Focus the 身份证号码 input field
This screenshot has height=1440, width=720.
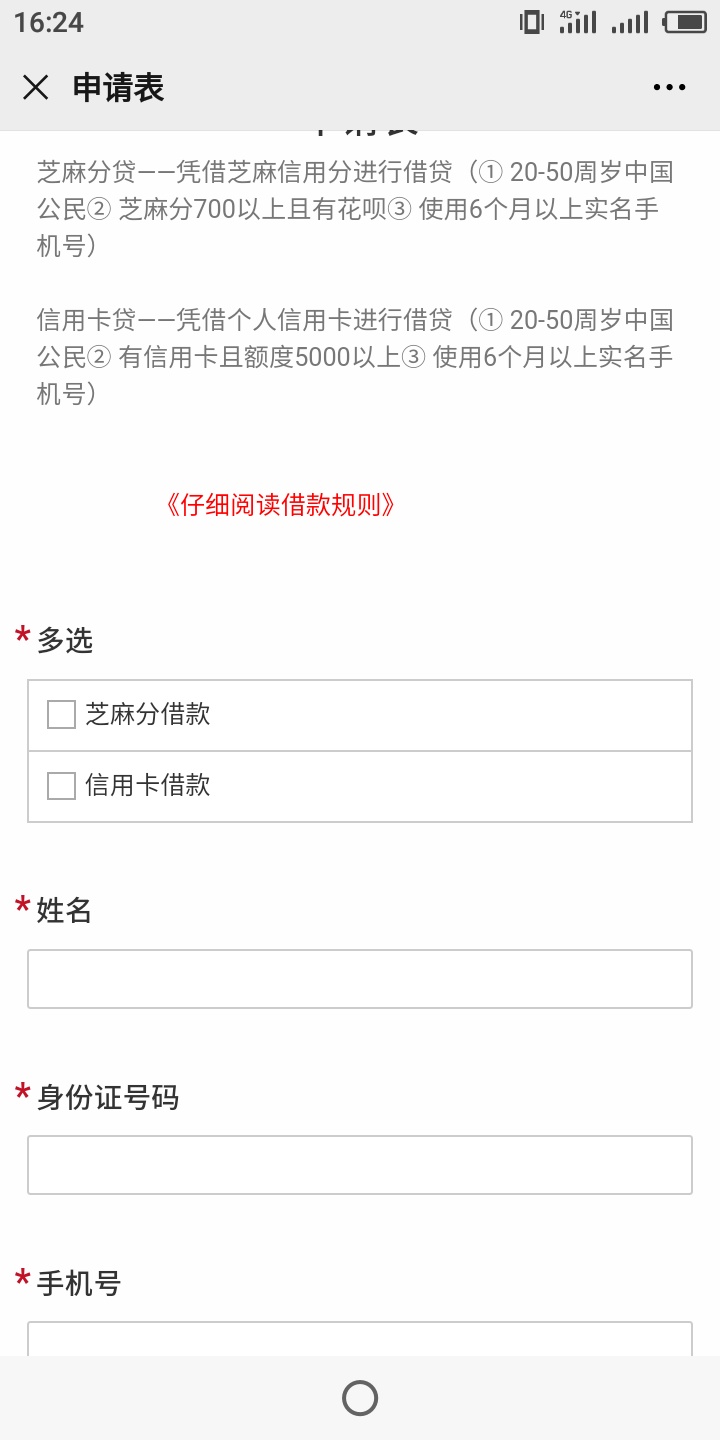tap(360, 1165)
